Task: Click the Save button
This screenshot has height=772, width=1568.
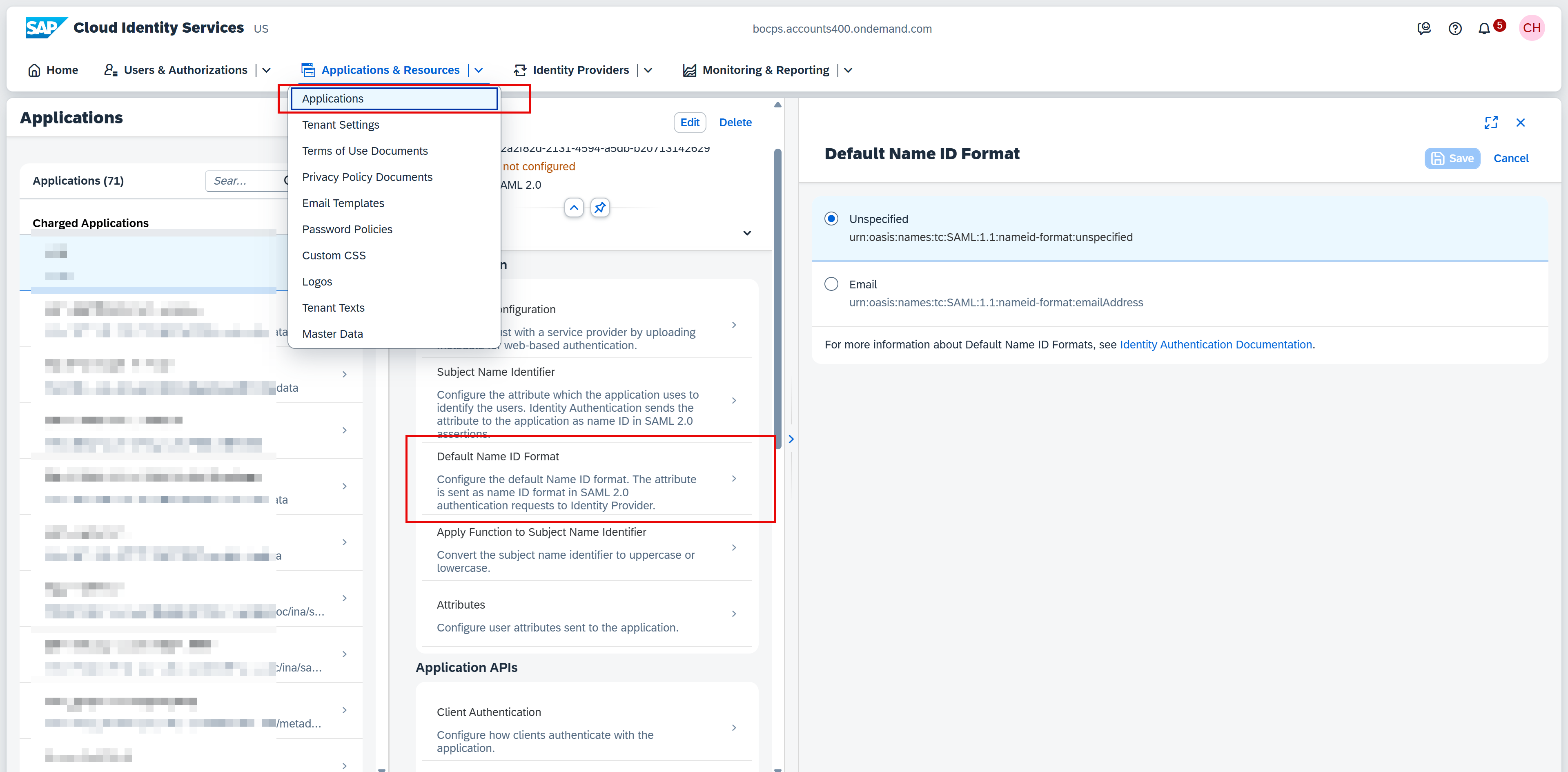Action: 1452,158
